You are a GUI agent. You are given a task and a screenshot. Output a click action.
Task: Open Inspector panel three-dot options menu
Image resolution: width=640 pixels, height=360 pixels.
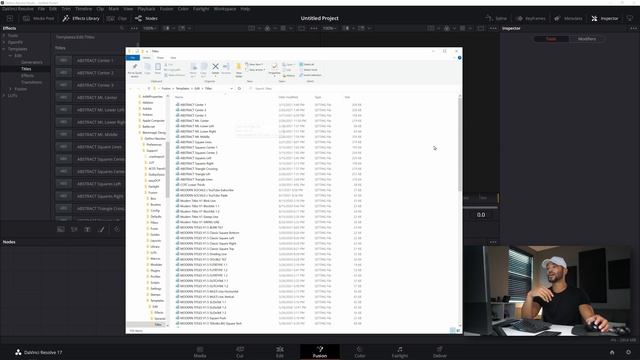[633, 28]
